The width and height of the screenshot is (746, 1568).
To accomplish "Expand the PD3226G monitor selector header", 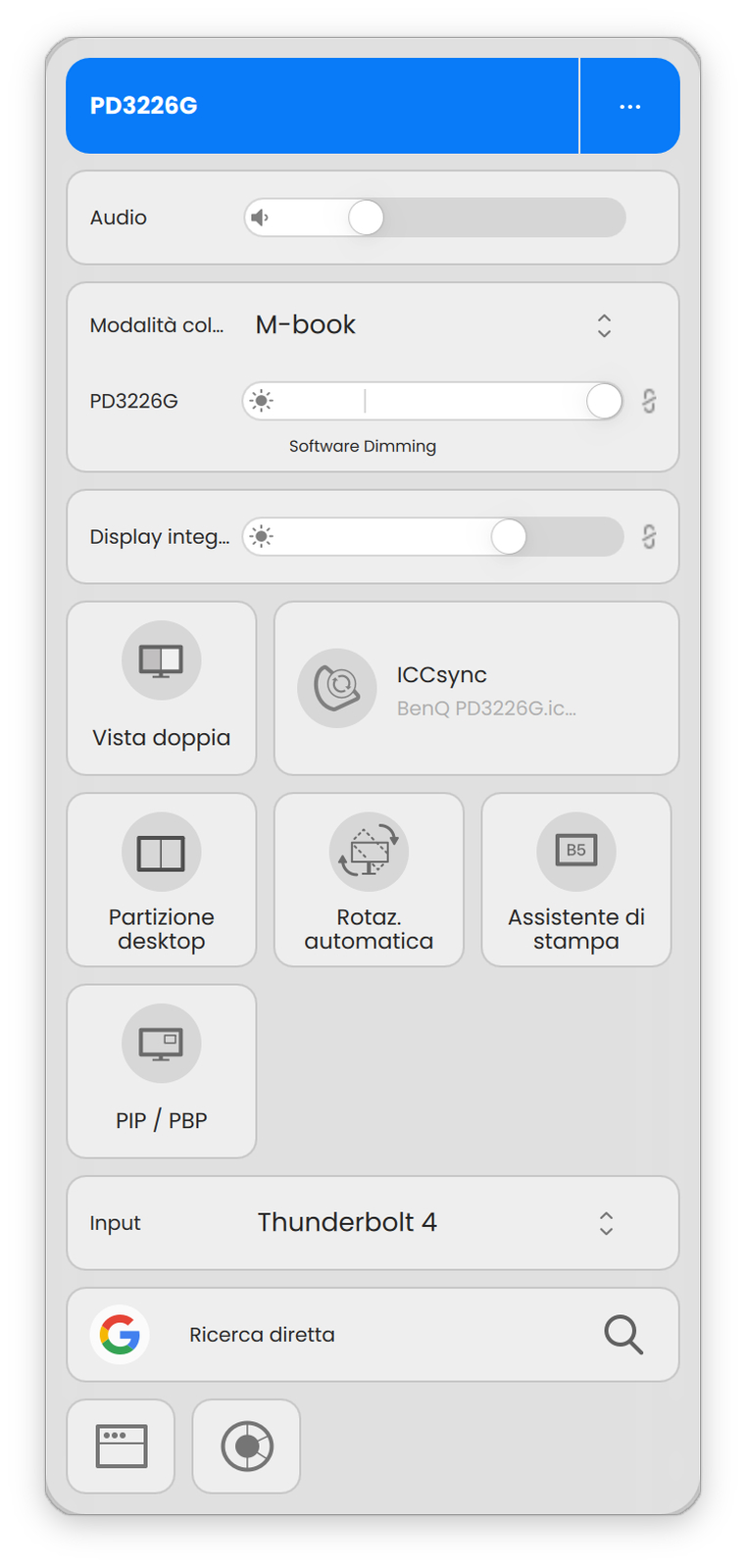I will pyautogui.click(x=322, y=106).
